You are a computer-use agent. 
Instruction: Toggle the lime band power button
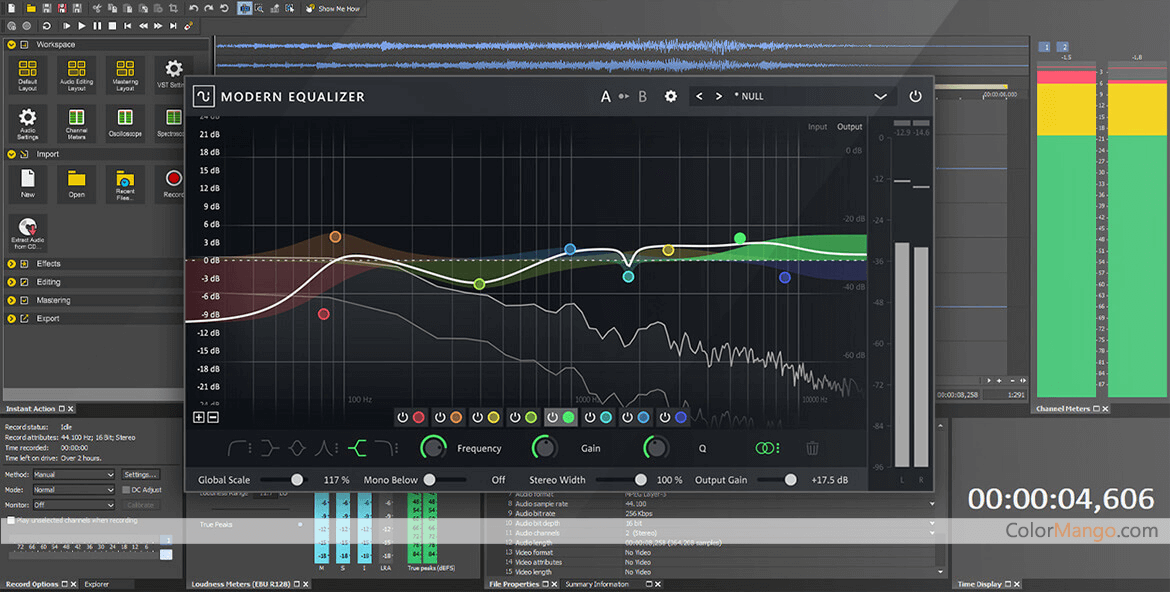tap(515, 417)
